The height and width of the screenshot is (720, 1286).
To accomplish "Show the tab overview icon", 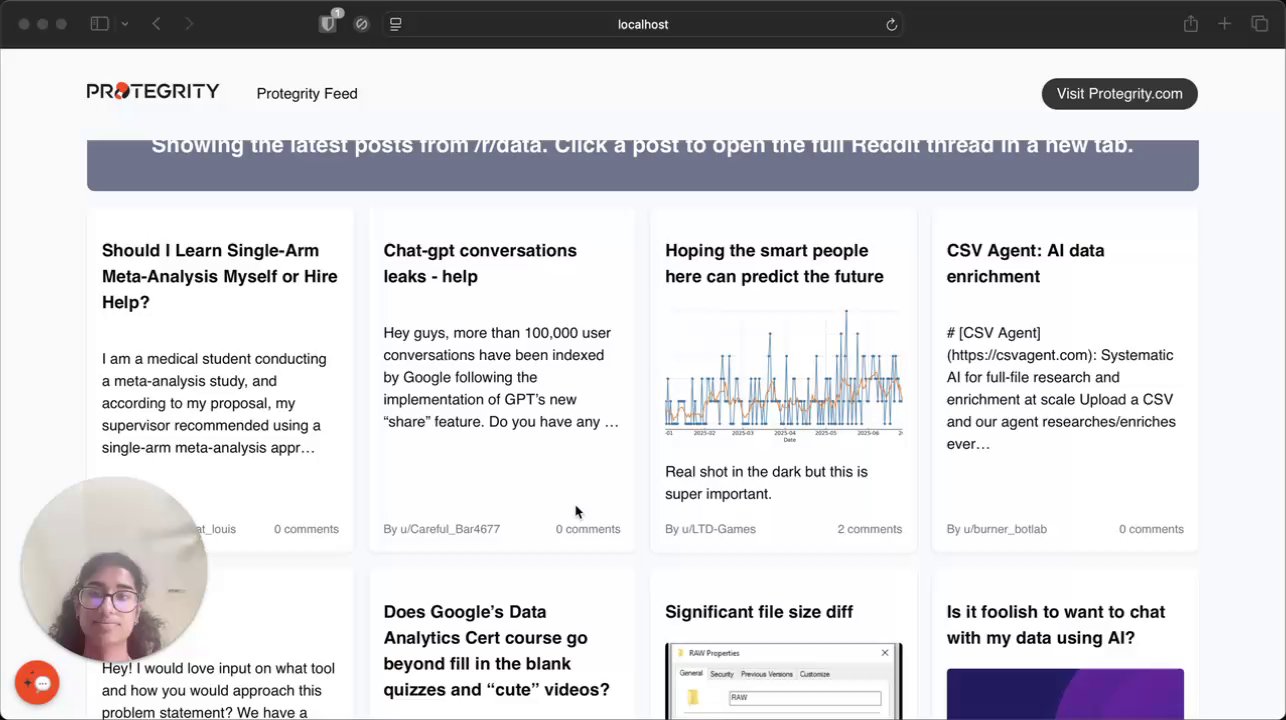I will [1259, 24].
